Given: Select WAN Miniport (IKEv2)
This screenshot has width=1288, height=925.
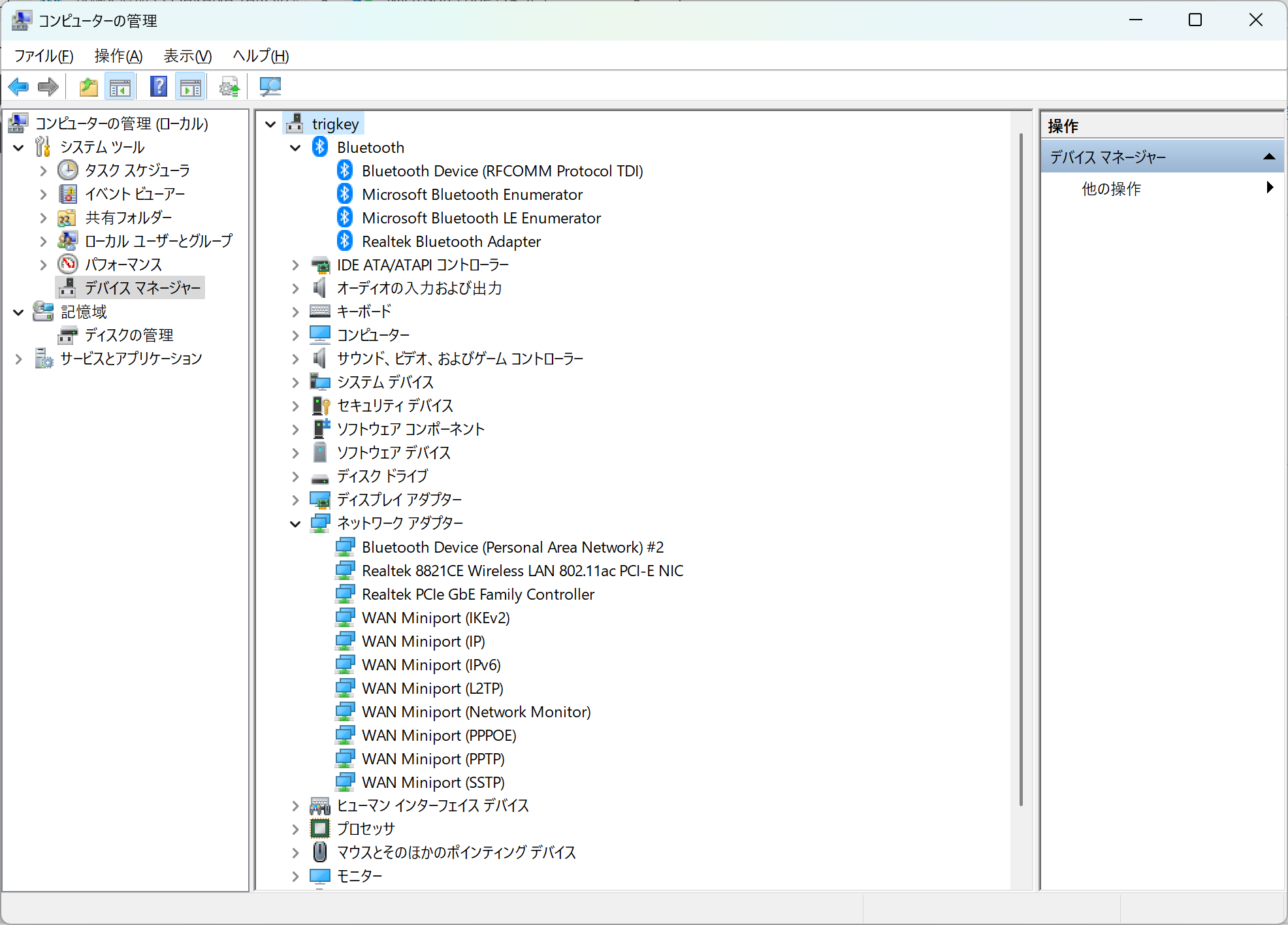Looking at the screenshot, I should 436,618.
